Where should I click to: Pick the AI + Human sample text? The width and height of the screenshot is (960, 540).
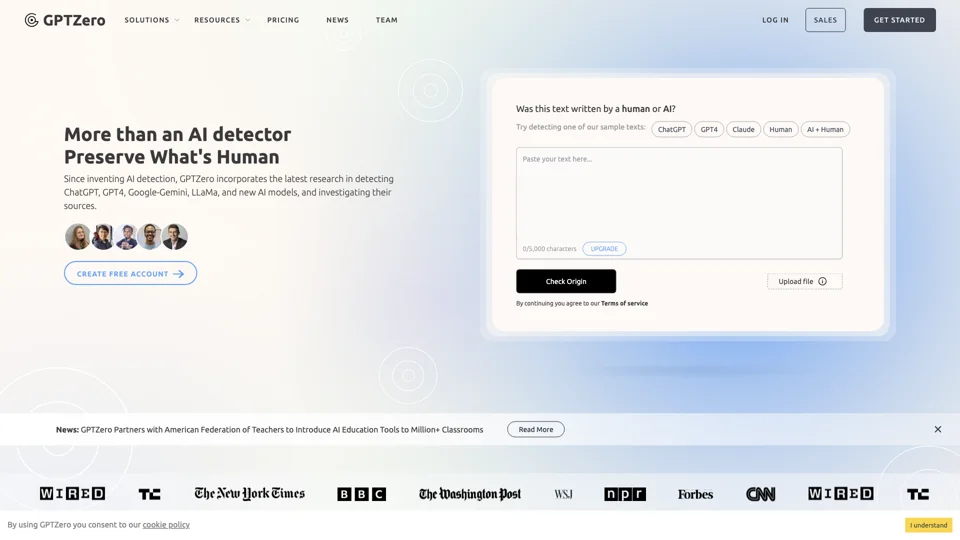point(825,129)
